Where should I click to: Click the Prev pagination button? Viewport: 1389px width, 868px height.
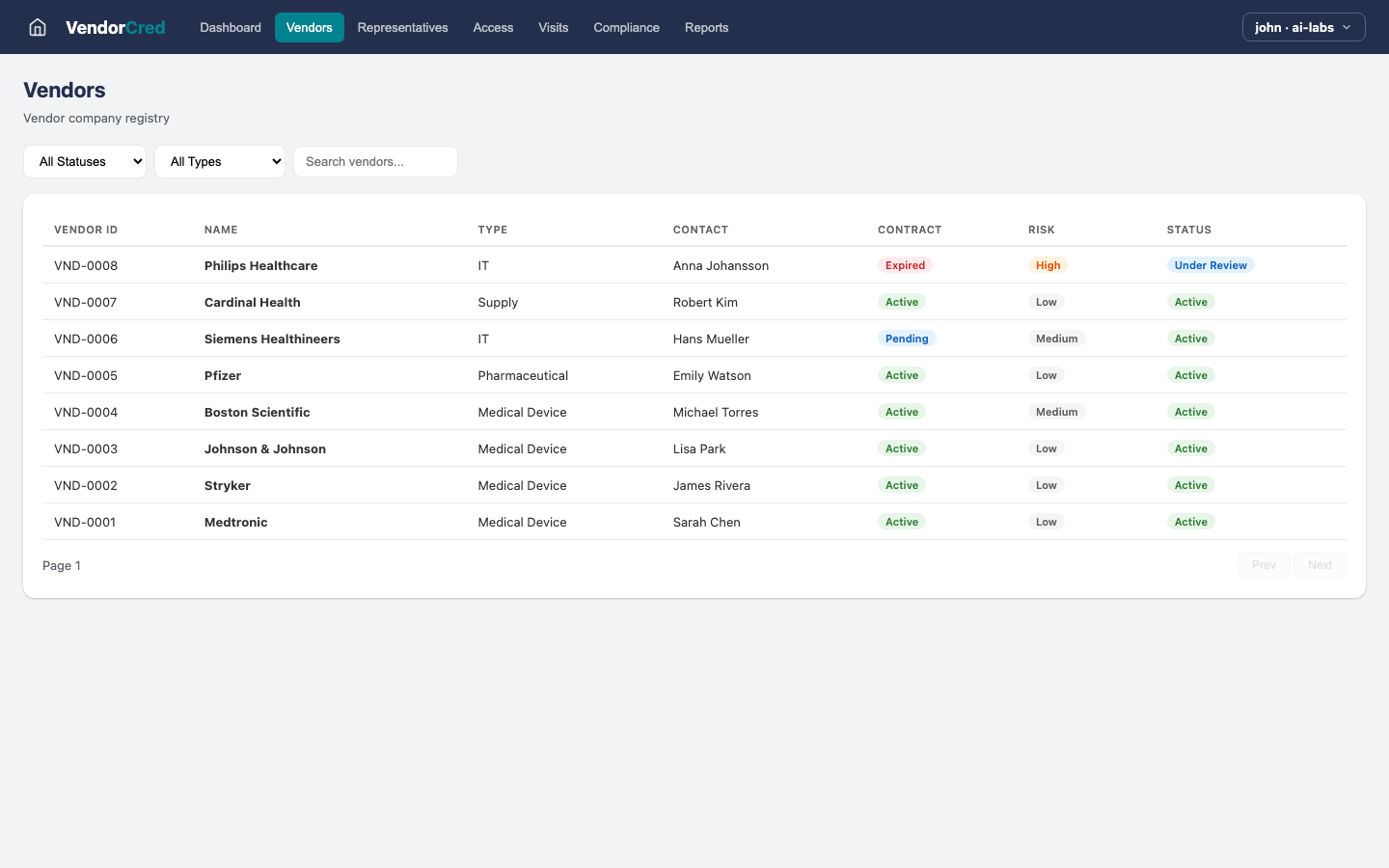1264,564
